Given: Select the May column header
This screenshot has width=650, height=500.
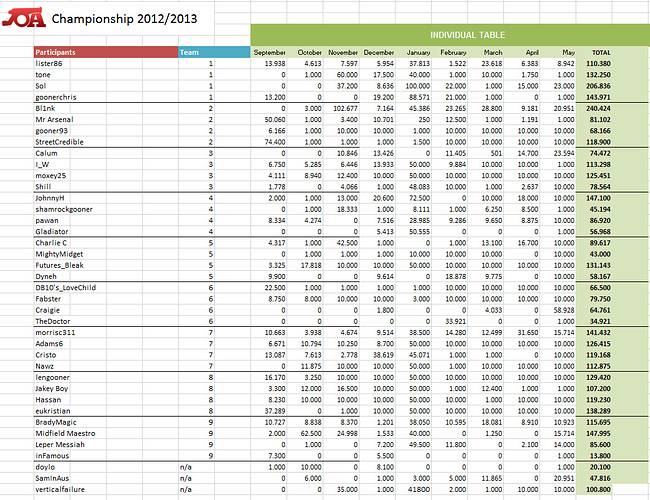Looking at the screenshot, I should coord(569,53).
